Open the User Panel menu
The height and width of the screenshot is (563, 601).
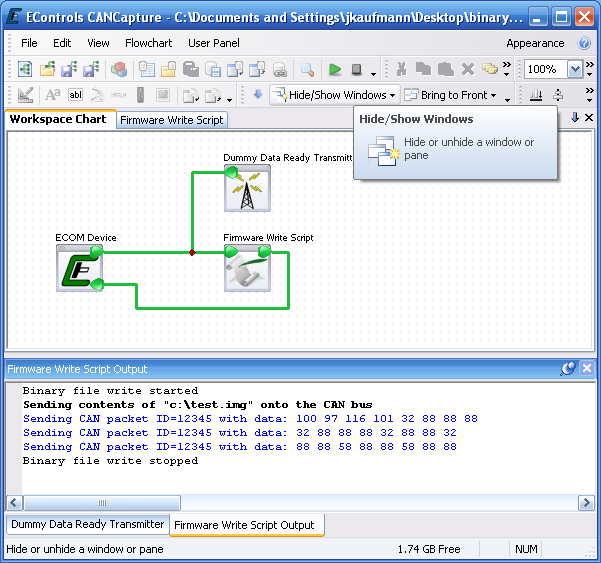click(214, 43)
